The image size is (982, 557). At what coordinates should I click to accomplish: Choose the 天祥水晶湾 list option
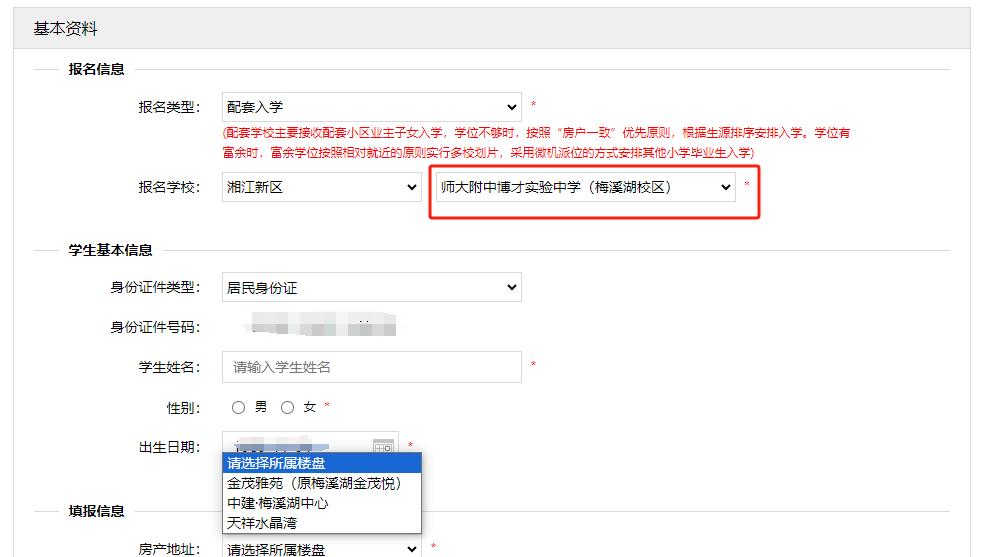pos(262,523)
